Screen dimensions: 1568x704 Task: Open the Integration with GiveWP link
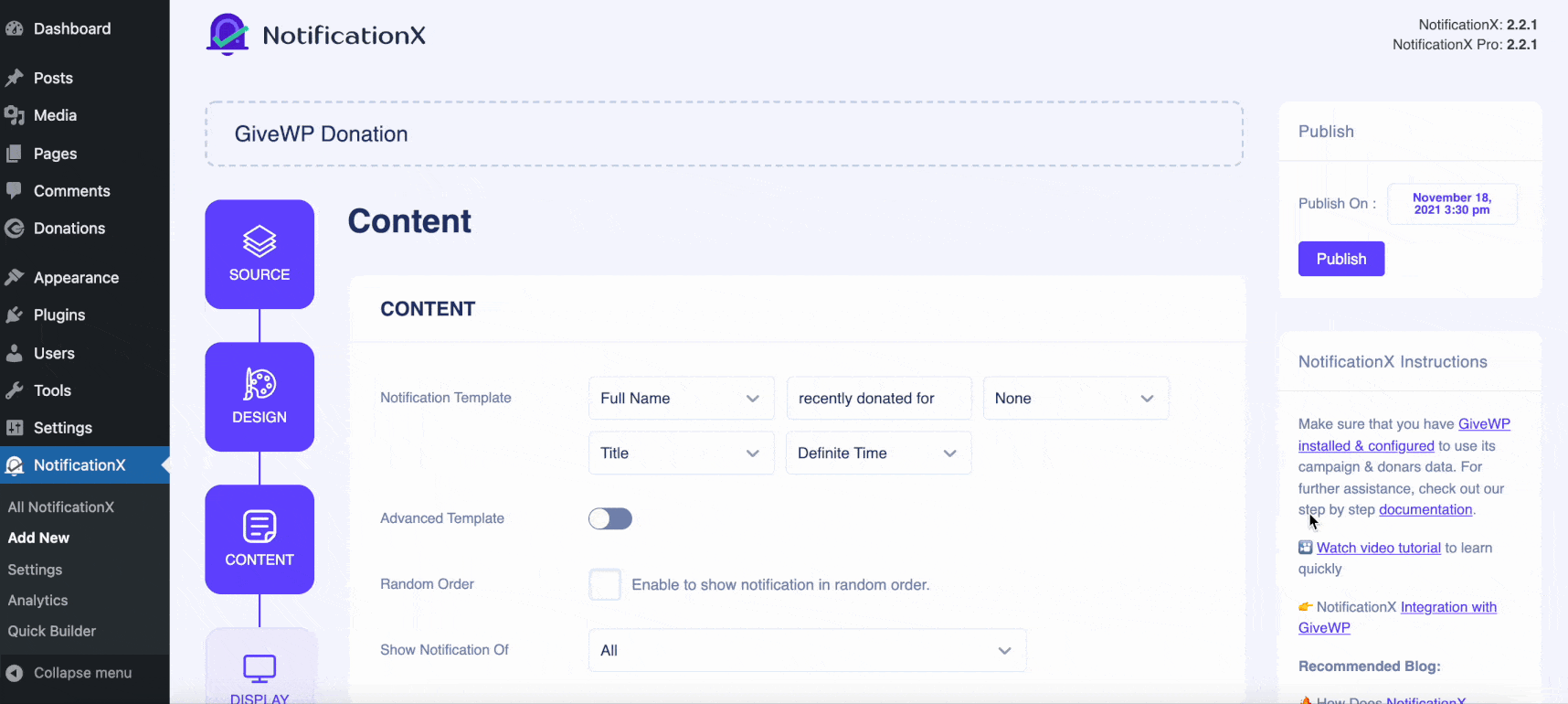click(1398, 618)
